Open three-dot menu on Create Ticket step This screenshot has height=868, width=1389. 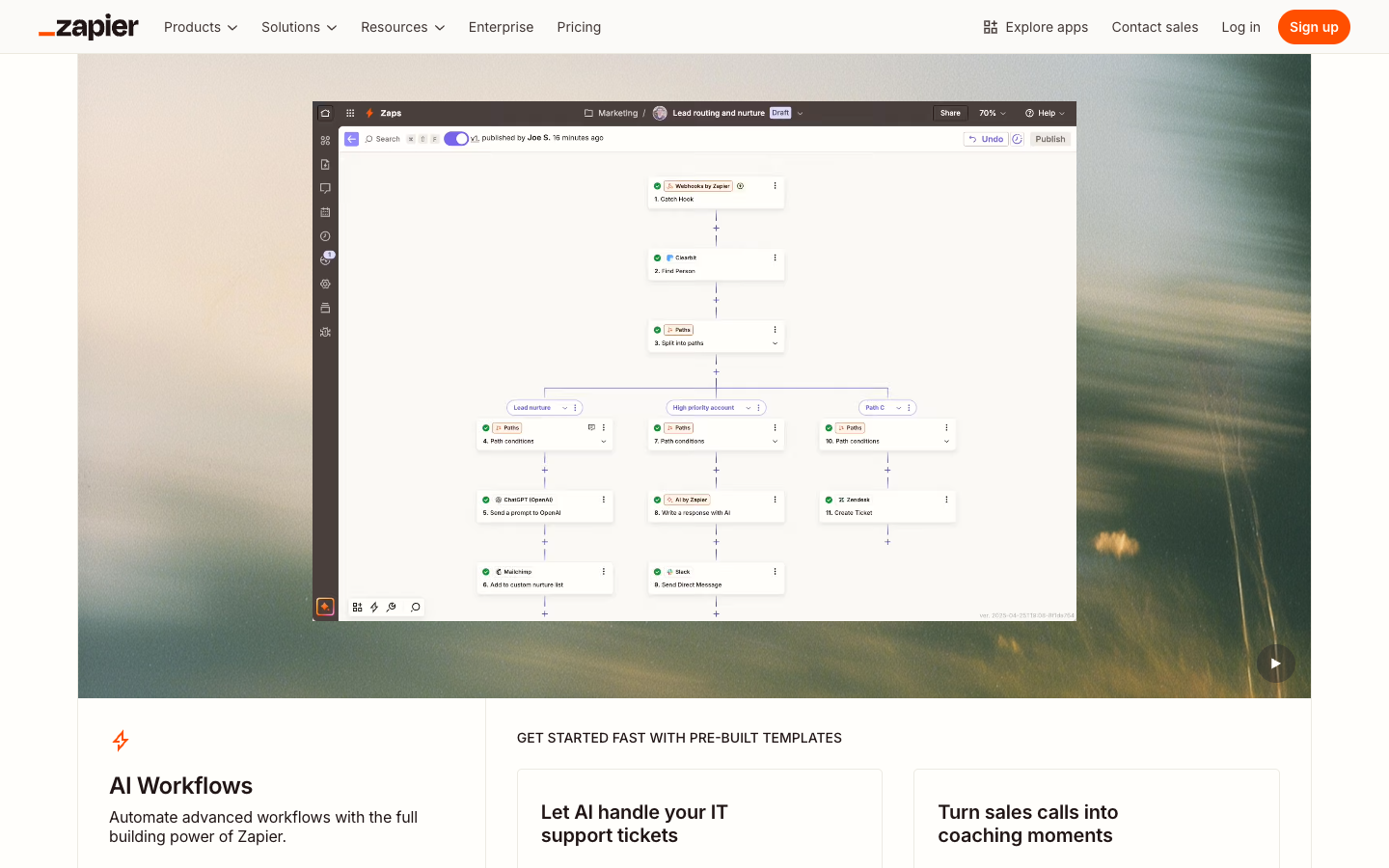tap(946, 500)
